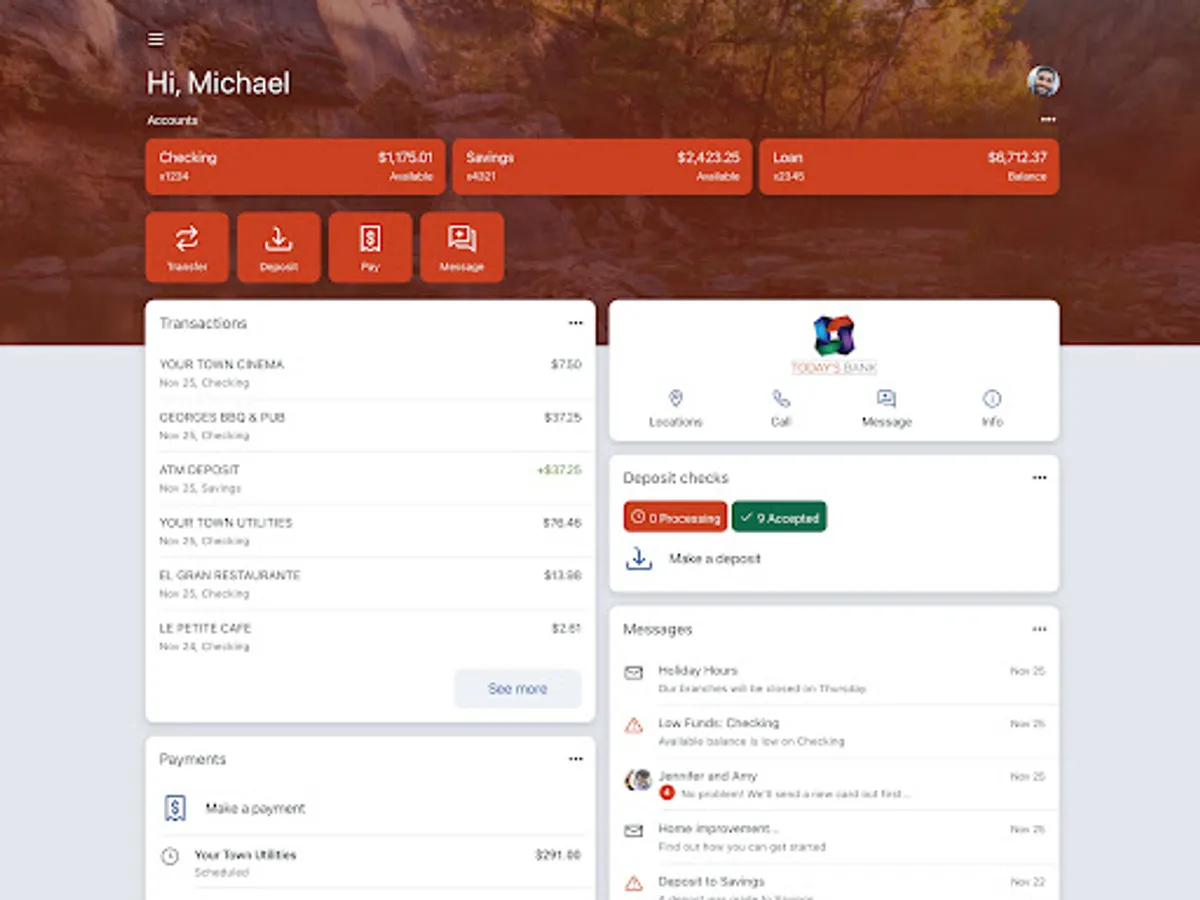Open the Deposit to Savings message
Image resolution: width=1200 pixels, height=900 pixels.
point(834,883)
